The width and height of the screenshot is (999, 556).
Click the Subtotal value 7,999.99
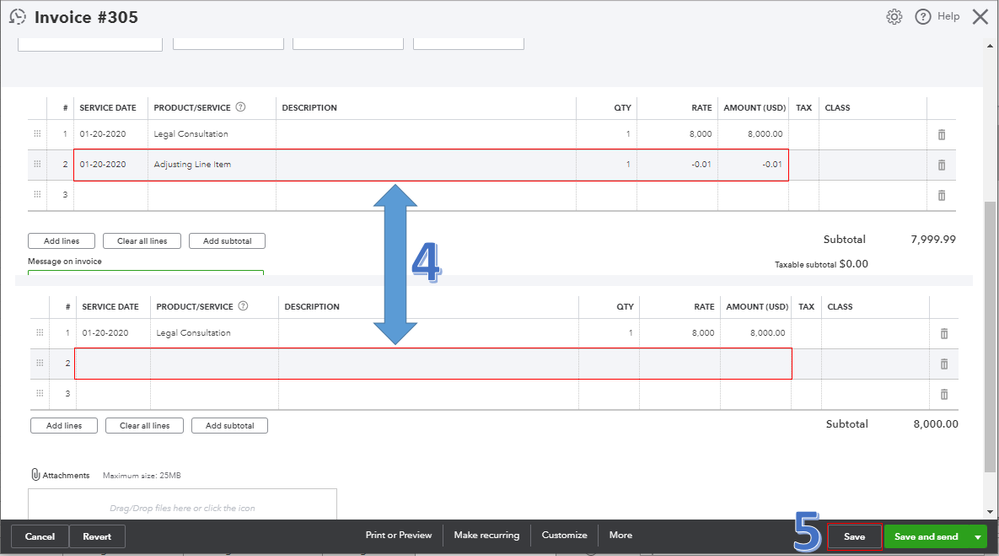pyautogui.click(x=933, y=239)
